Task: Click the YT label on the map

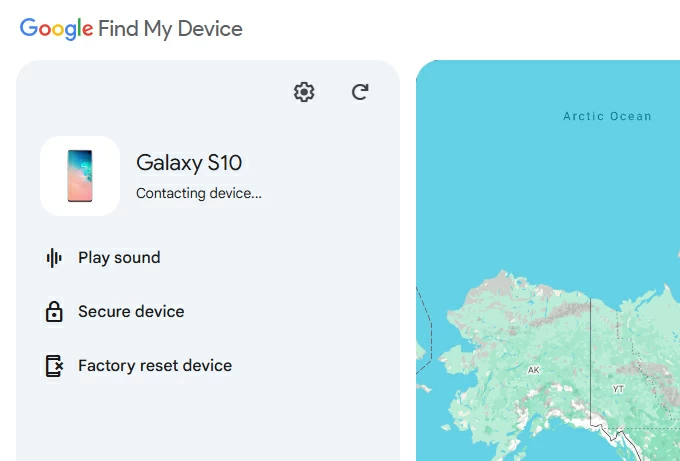Action: pos(618,388)
